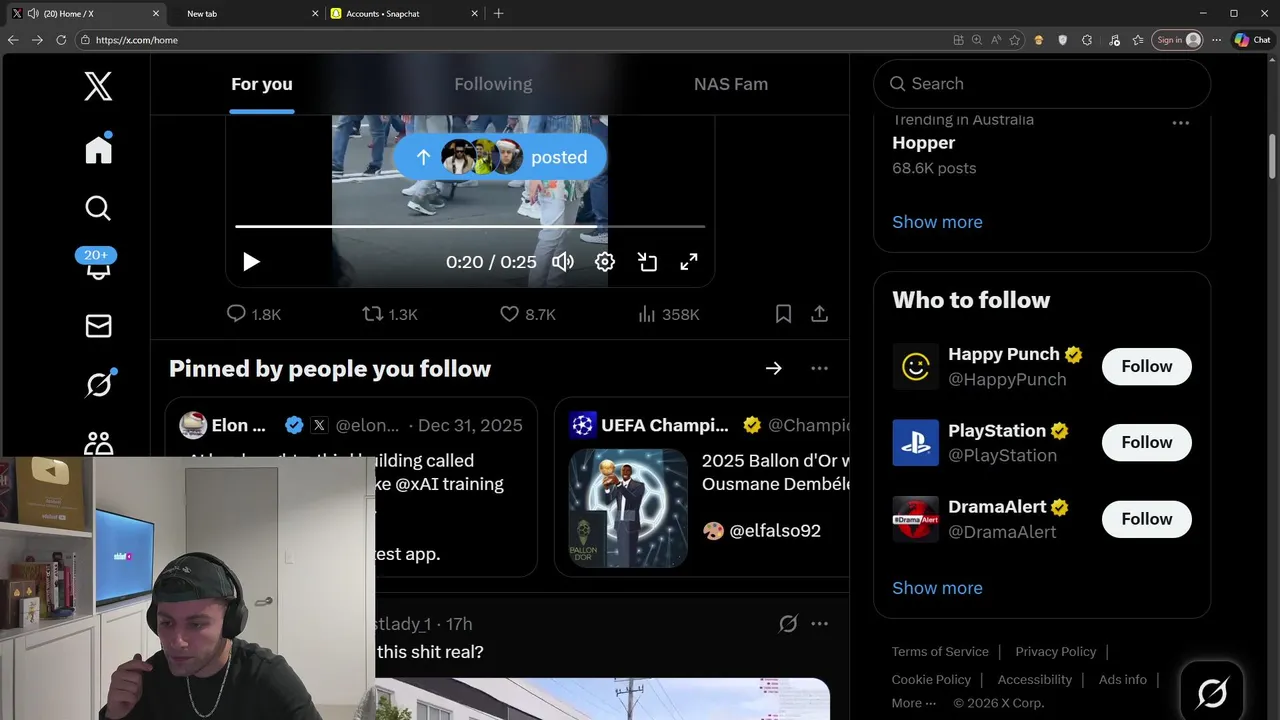Open the Cookie Policy link
The width and height of the screenshot is (1280, 720).
click(x=931, y=679)
